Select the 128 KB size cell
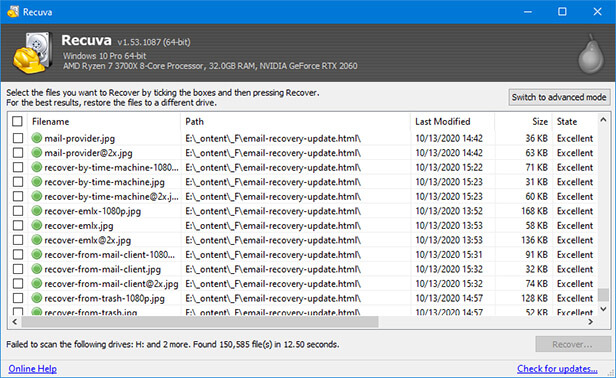 tap(534, 298)
